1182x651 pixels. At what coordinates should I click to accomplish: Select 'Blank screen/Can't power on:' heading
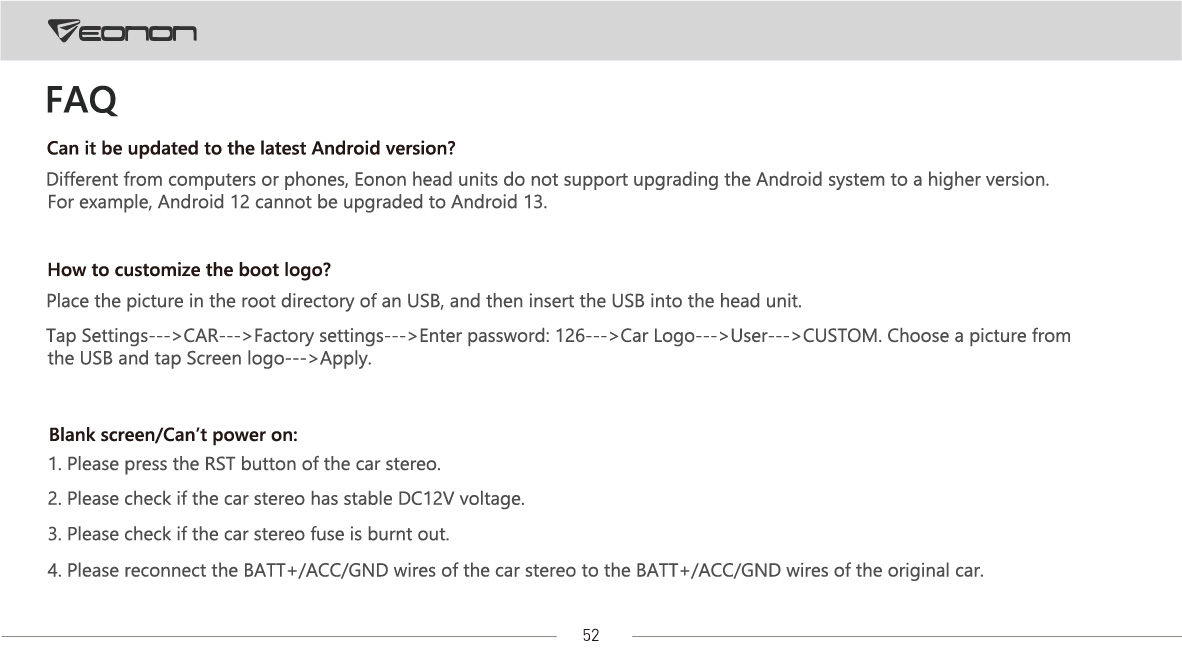pyautogui.click(x=173, y=435)
